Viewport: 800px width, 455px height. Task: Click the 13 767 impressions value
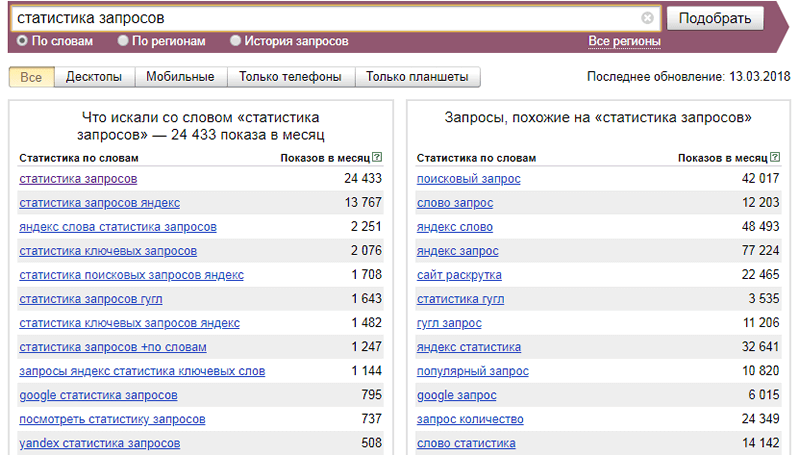click(363, 203)
